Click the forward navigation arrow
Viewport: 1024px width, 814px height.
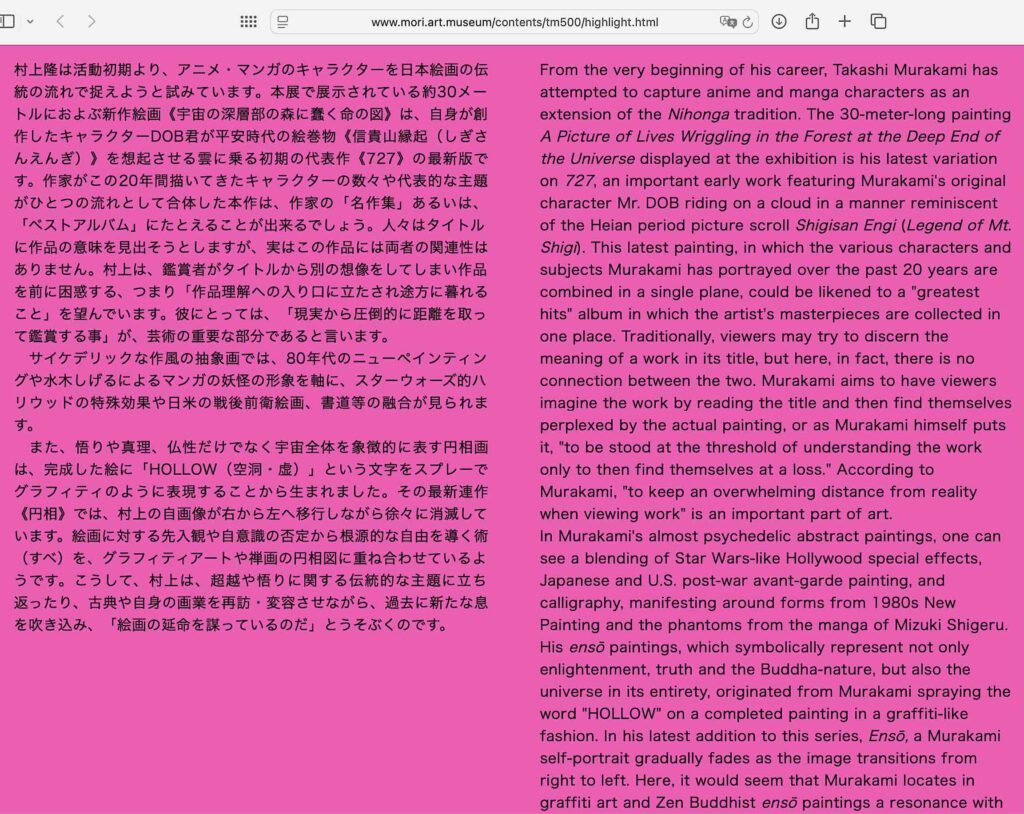point(92,21)
